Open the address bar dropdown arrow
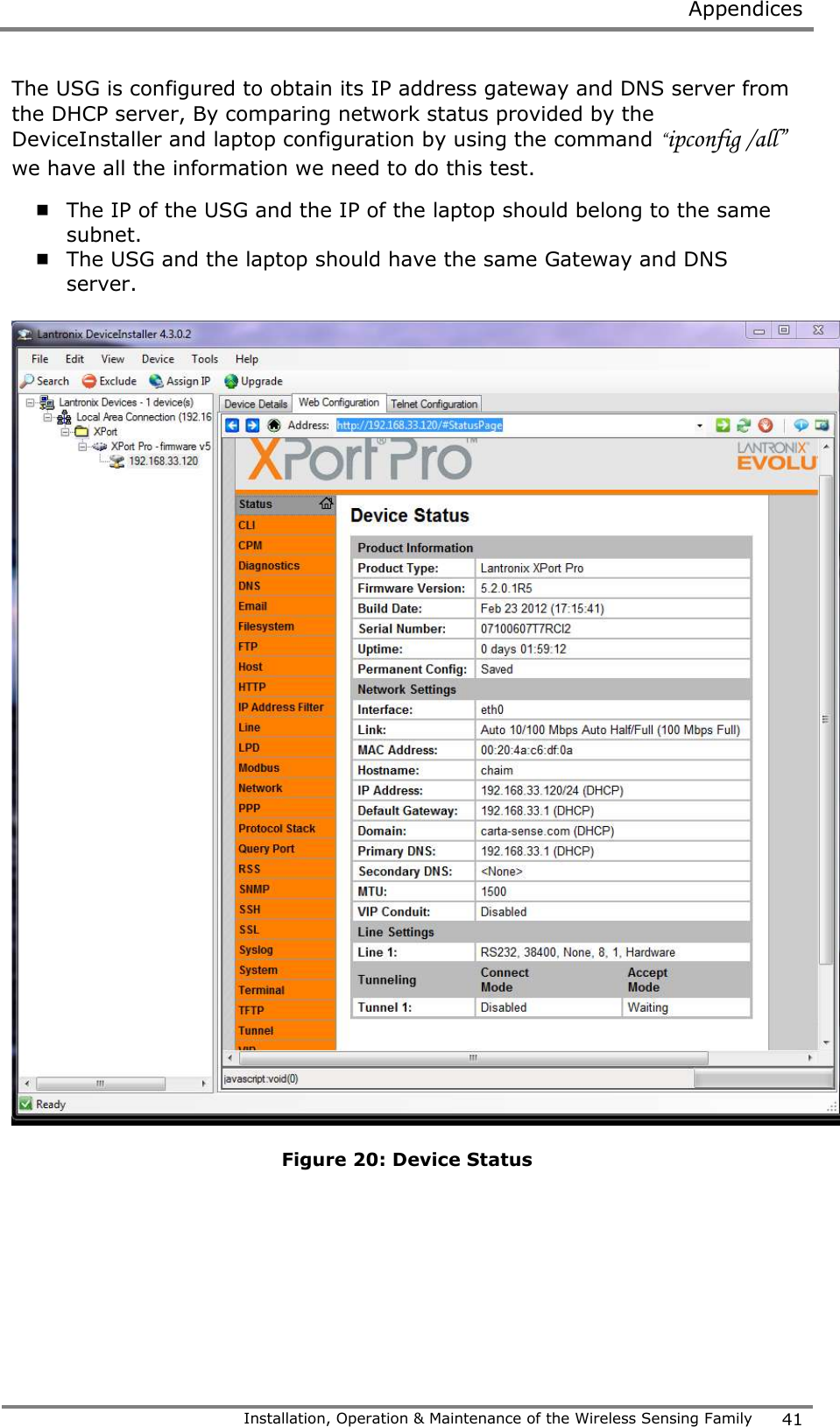Screen dimensions: 840x1427 [700, 426]
